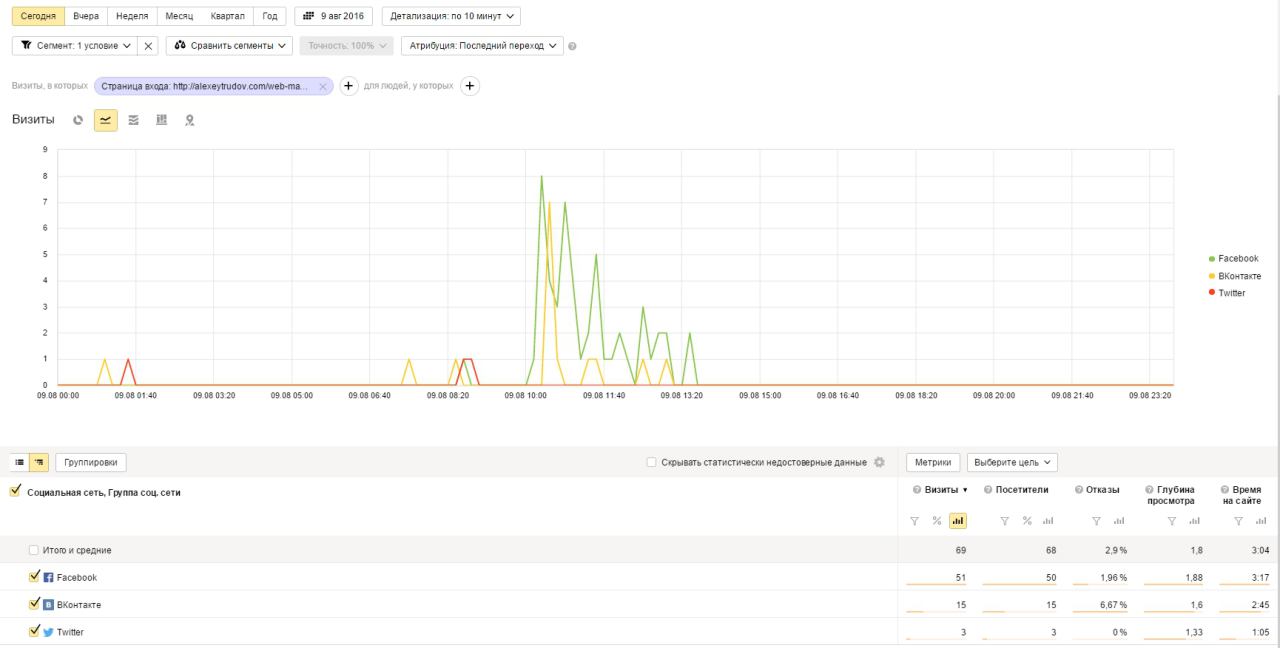Select the 'Год' period tab

(270, 16)
